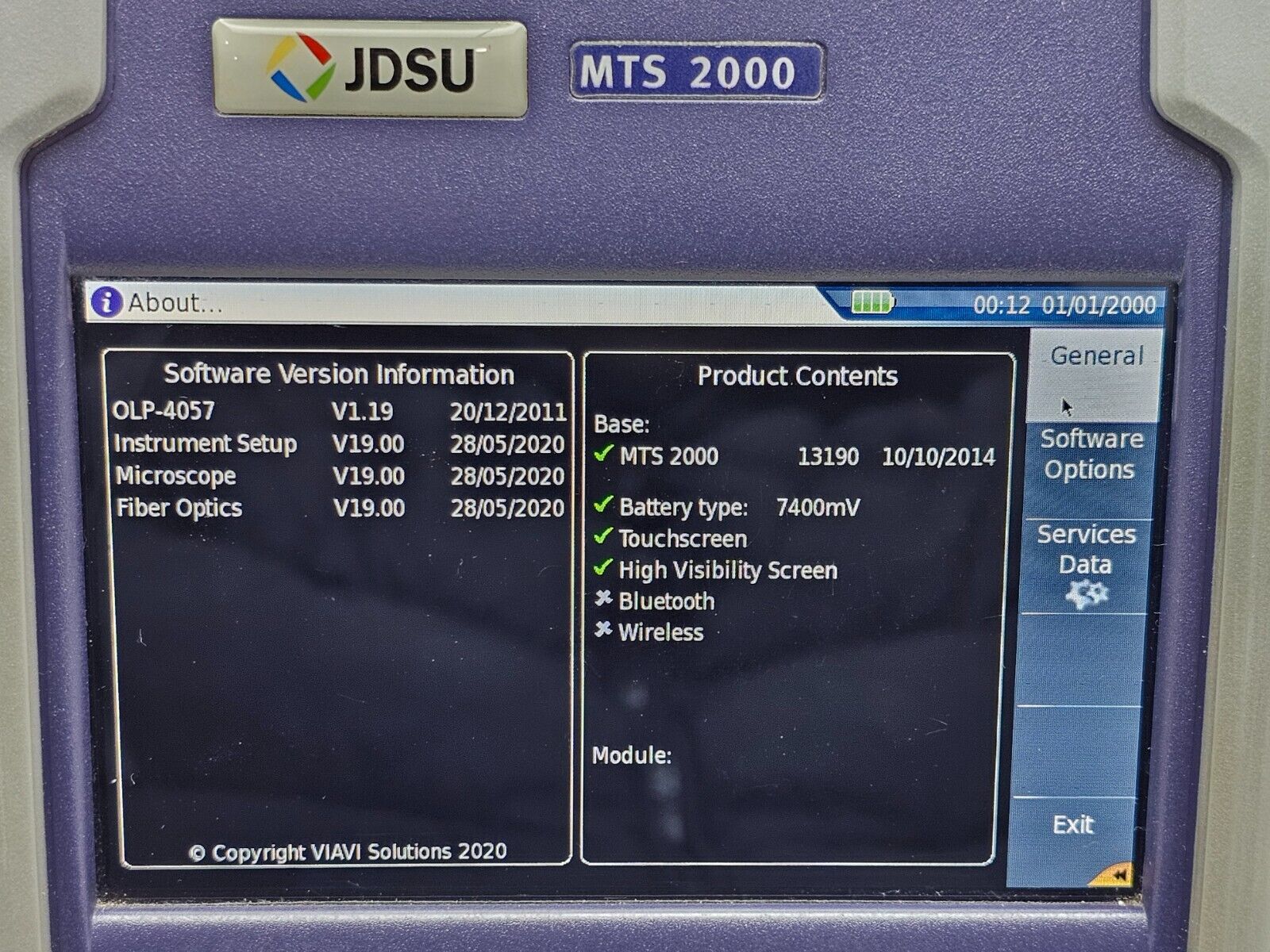Screen dimensions: 1270x952
Task: Click the clock showing 00:12
Action: tap(1001, 305)
